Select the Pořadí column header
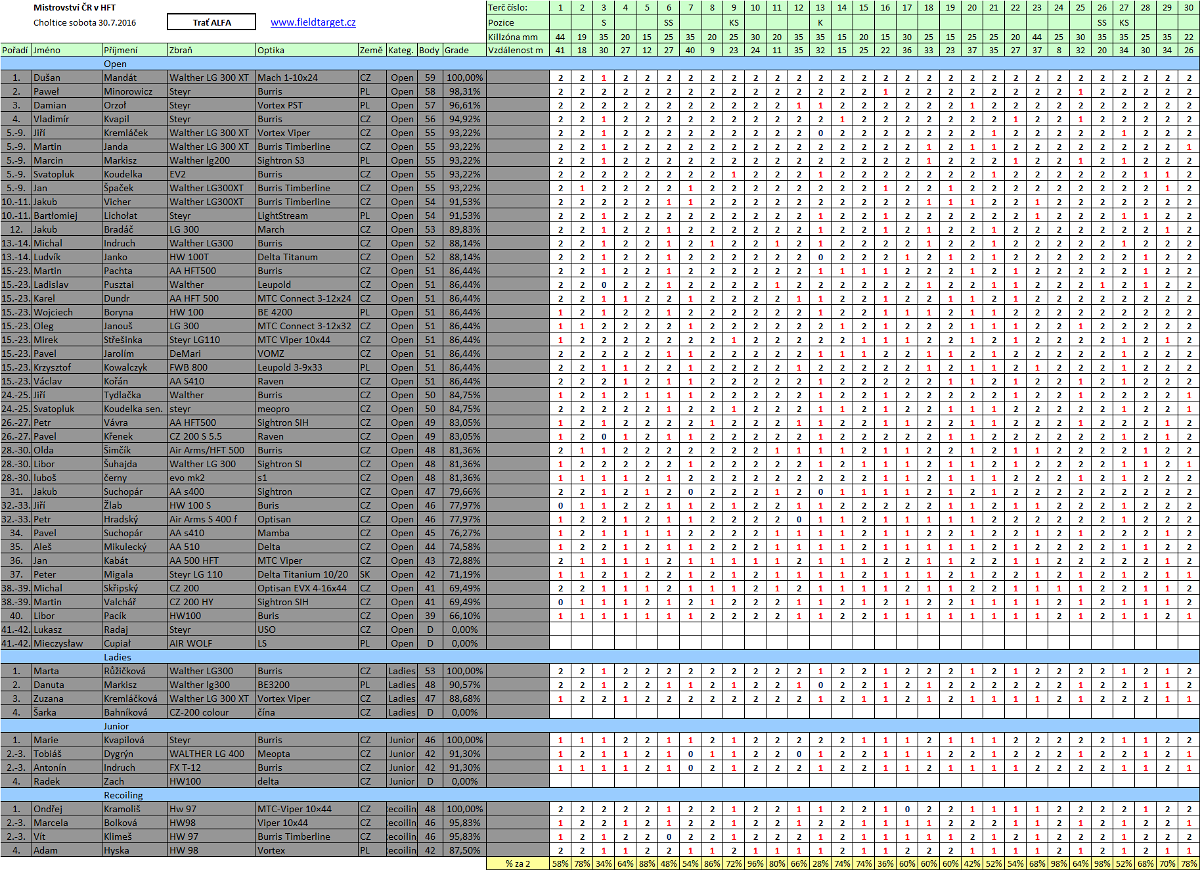This screenshot has width=1200, height=870. coord(15,49)
